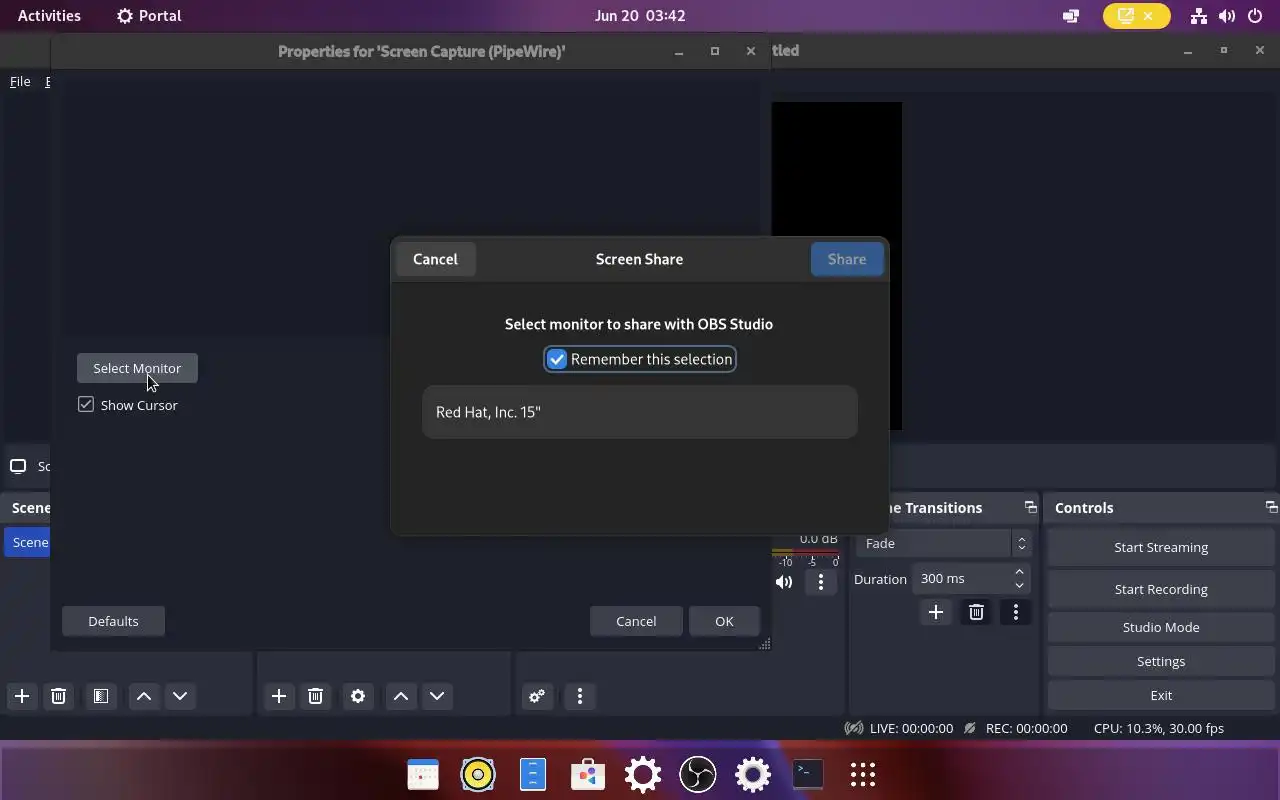Increase Duration with the spinner up arrow
The width and height of the screenshot is (1280, 800).
tap(1019, 572)
